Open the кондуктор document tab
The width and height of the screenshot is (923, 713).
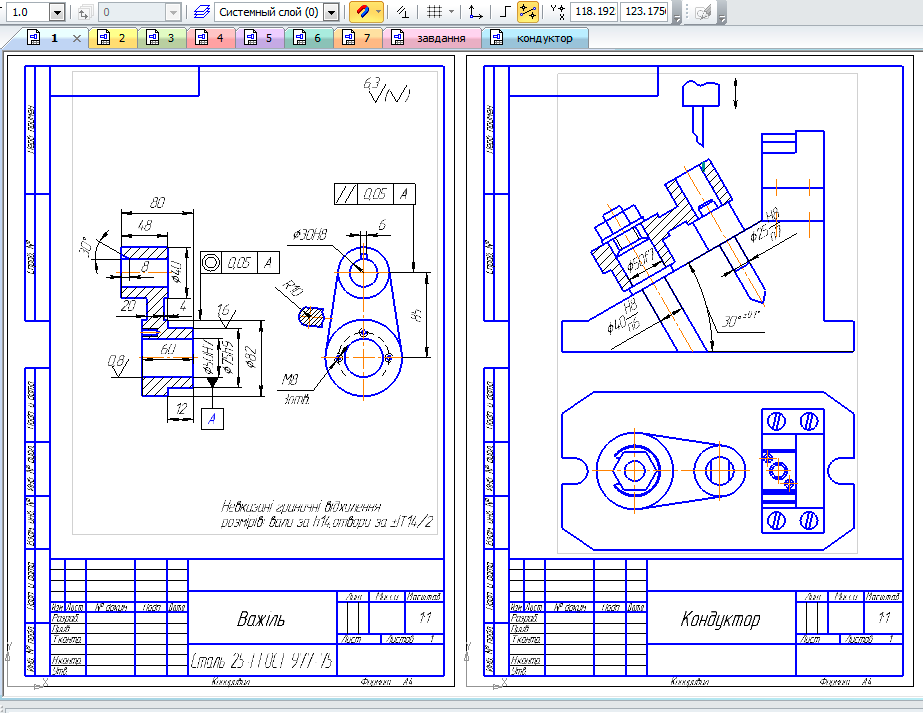[535, 38]
